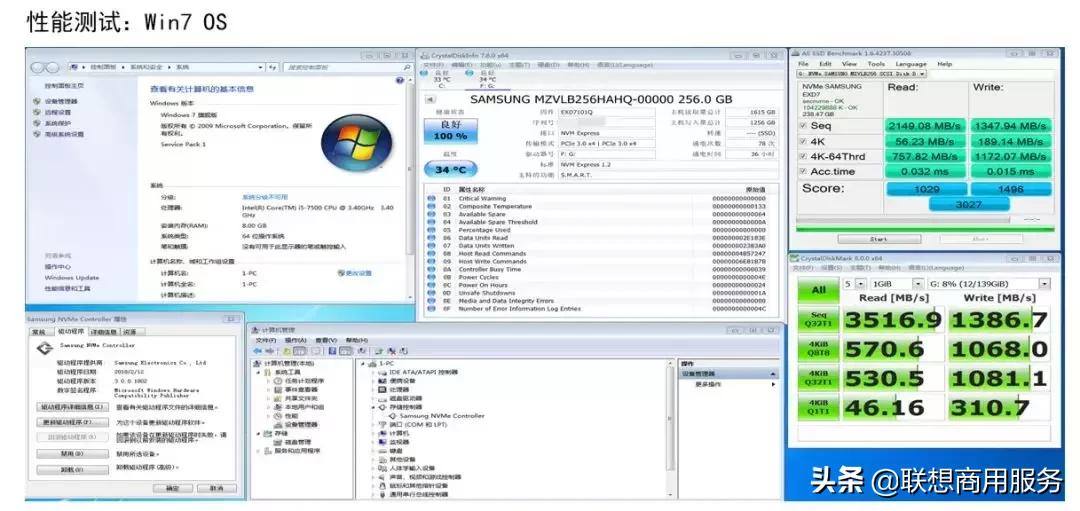1080x511 pixels.
Task: Click the green All button in CrystalDiskMark
Action: tap(819, 290)
